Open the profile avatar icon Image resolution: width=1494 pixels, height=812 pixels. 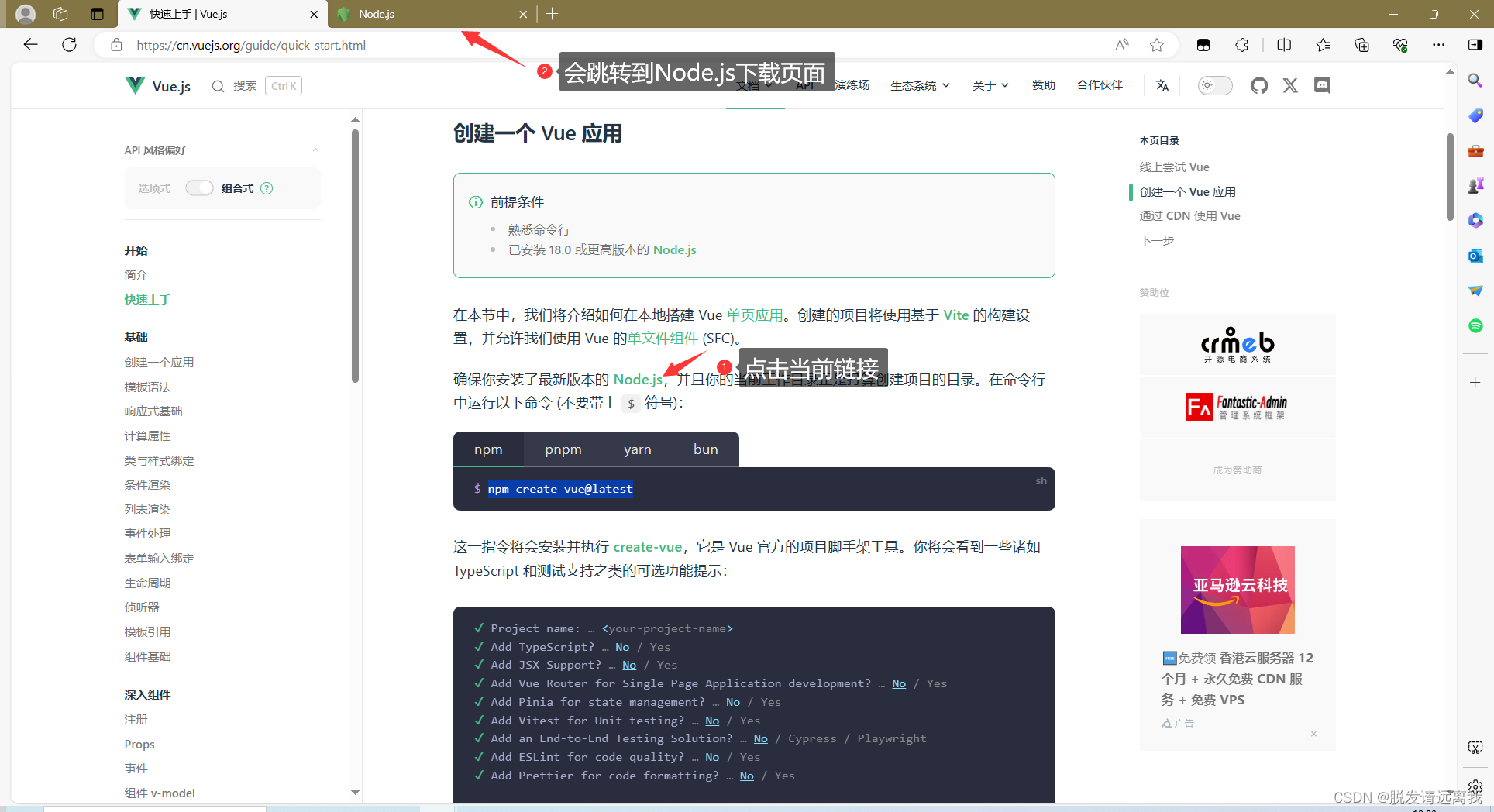click(x=26, y=14)
